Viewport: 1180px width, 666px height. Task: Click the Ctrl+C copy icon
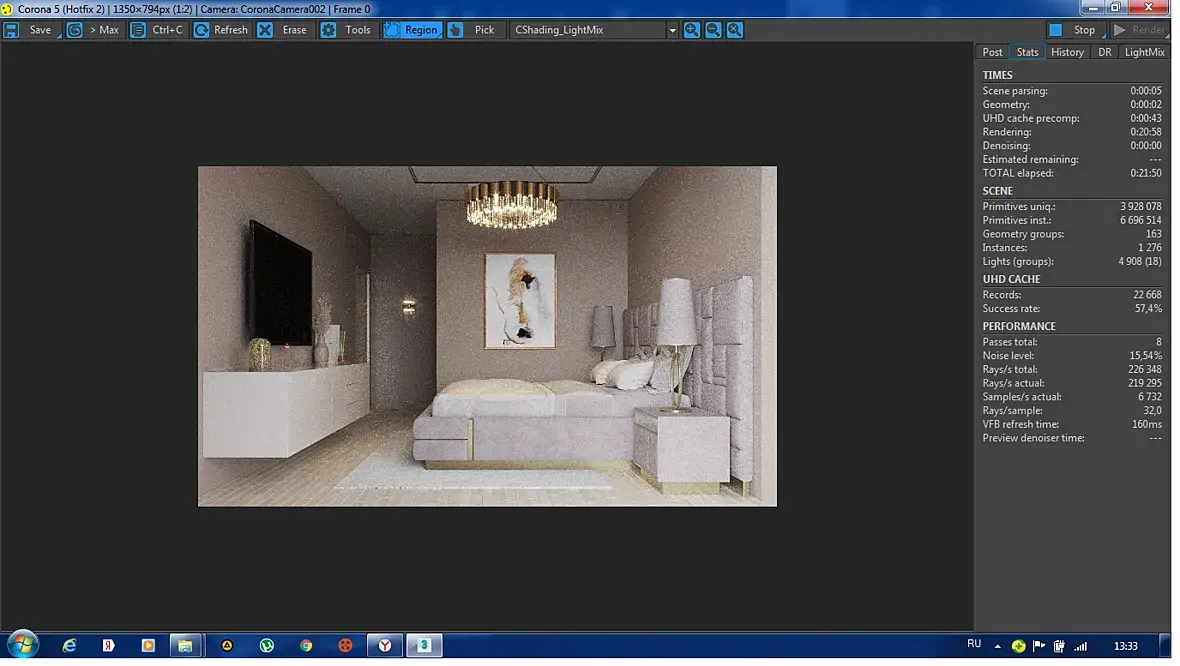click(138, 30)
